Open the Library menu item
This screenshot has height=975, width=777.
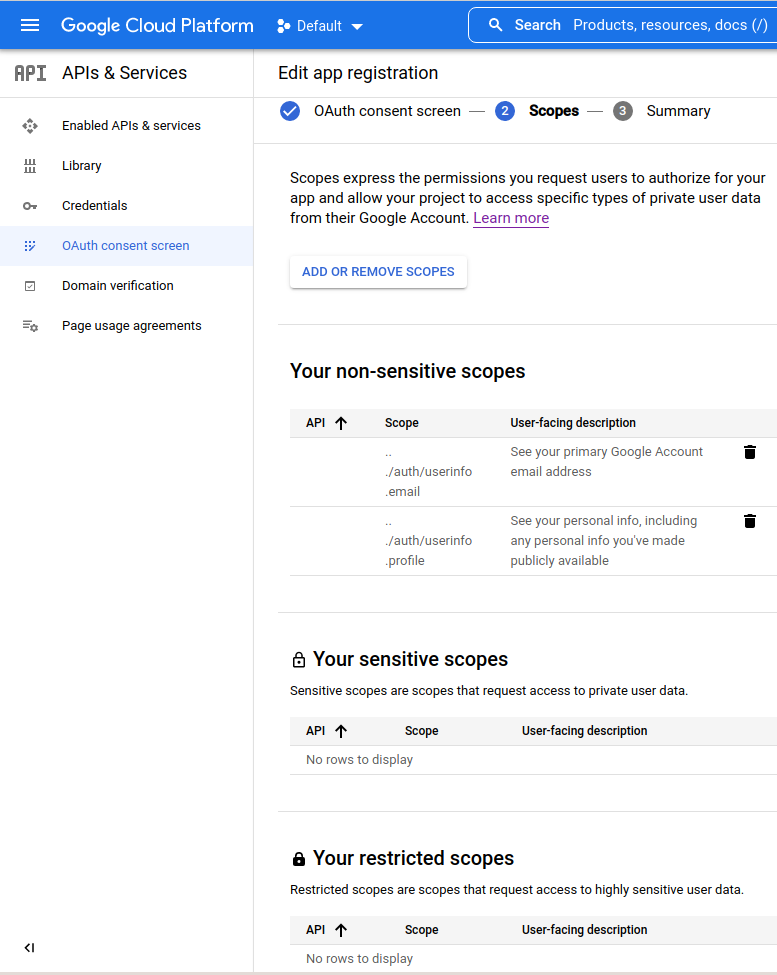(x=81, y=165)
